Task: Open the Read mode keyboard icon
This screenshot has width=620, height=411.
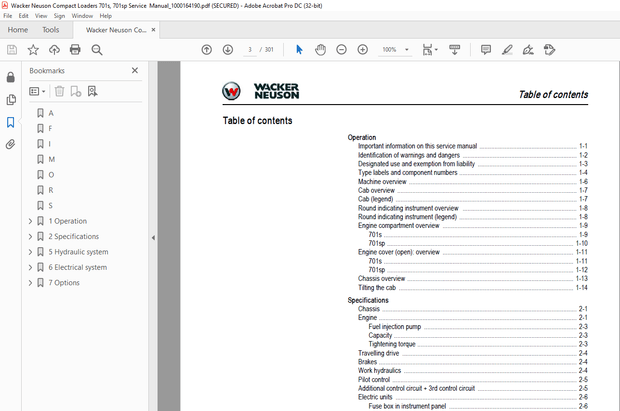Action: [454, 50]
